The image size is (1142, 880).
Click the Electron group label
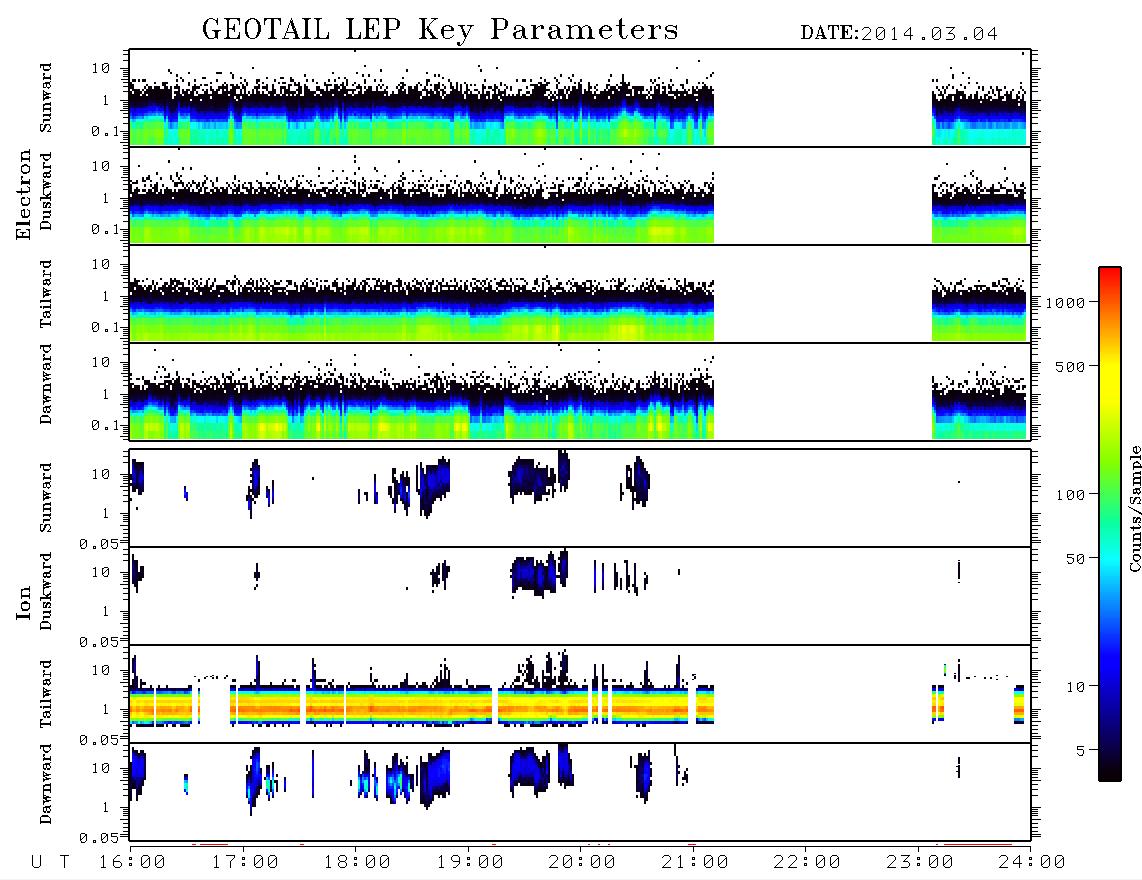coord(24,194)
